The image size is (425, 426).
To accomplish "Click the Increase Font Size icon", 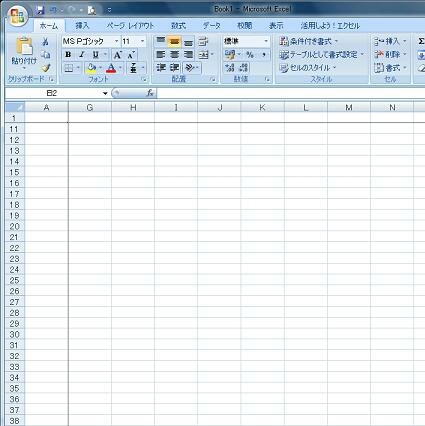I will pyautogui.click(x=117, y=55).
